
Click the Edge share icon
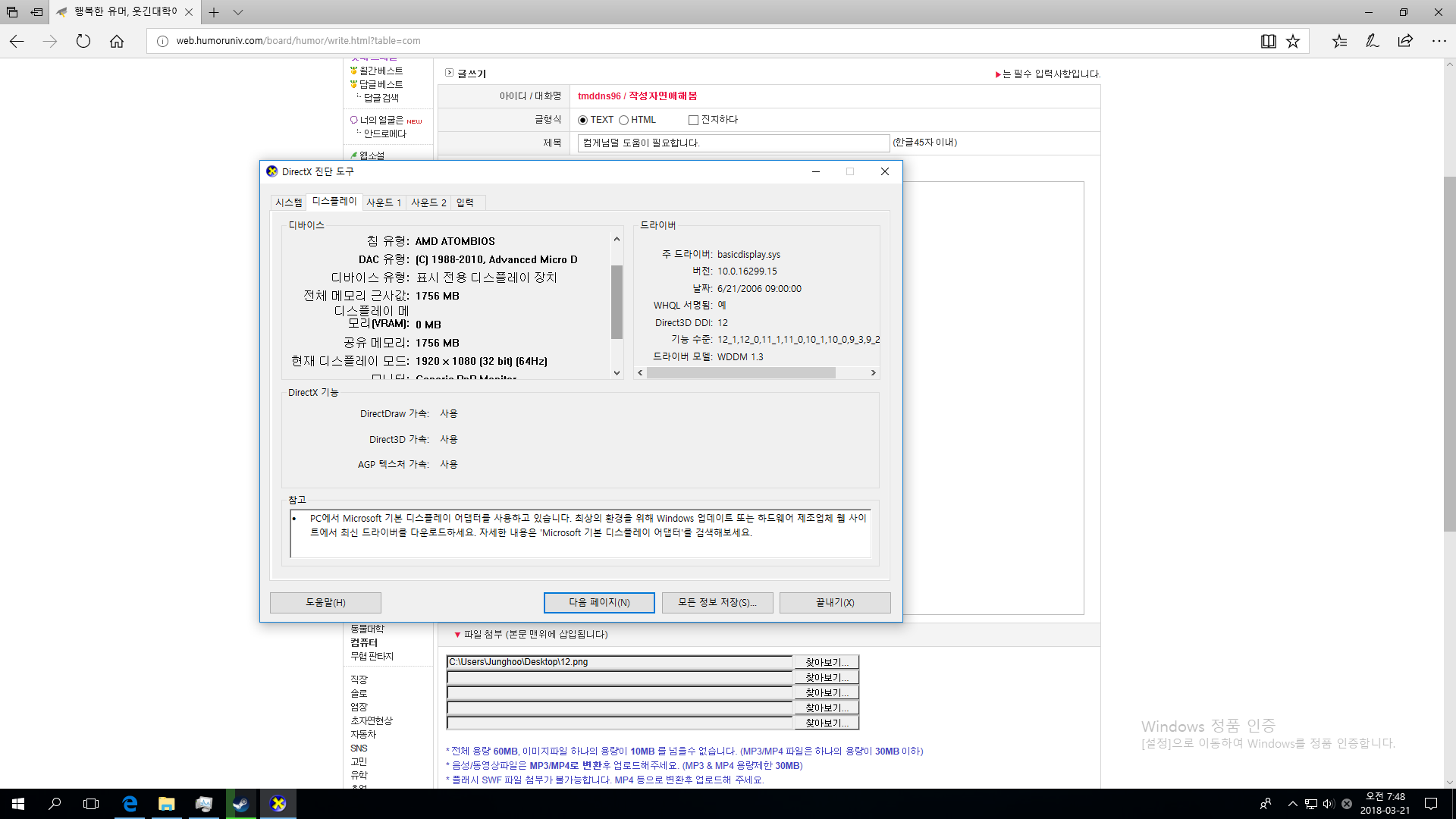[1405, 41]
